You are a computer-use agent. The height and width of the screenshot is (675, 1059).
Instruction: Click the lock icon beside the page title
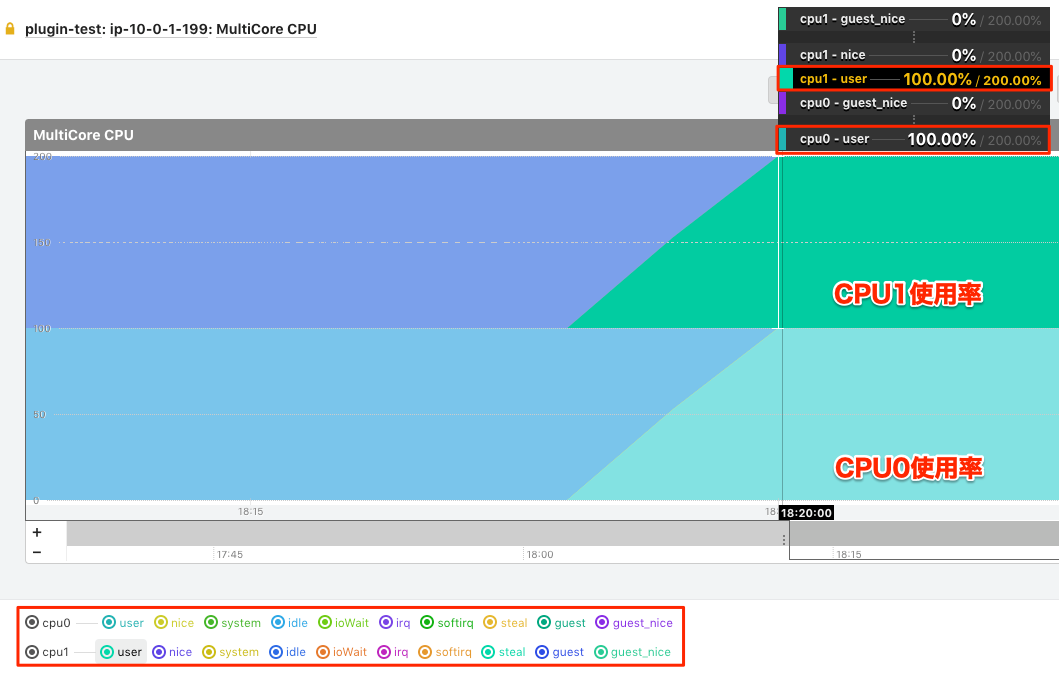(12, 29)
